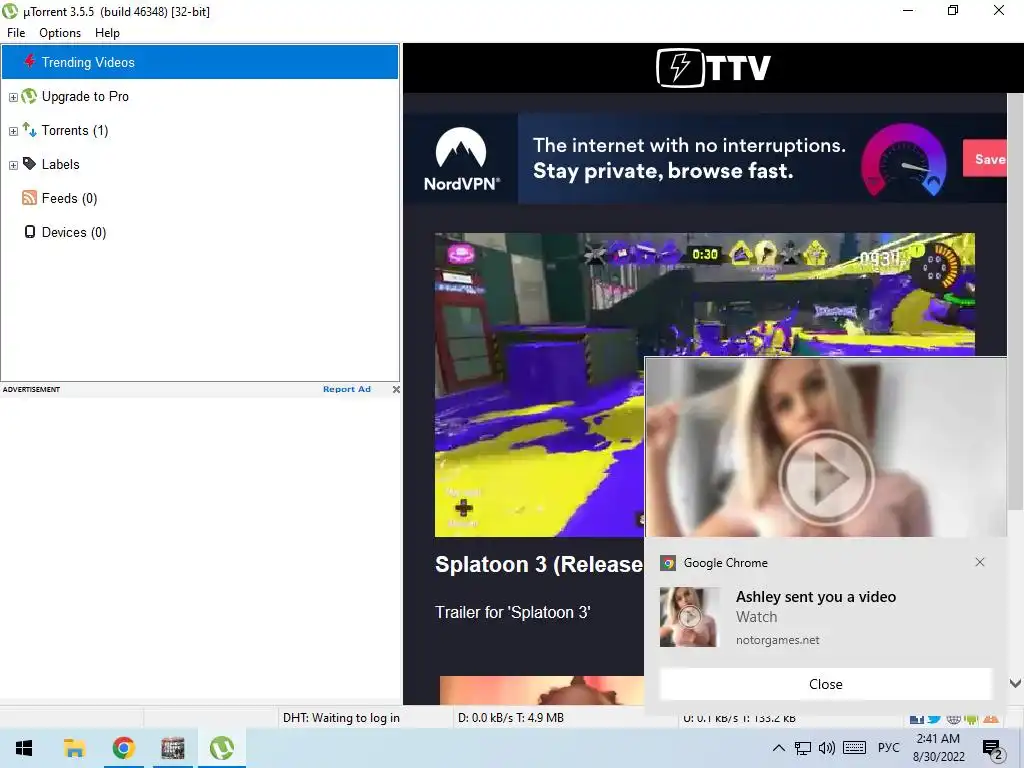This screenshot has width=1024, height=768.
Task: Click the Trailer for 'Splatoon 3' description
Action: pyautogui.click(x=513, y=613)
